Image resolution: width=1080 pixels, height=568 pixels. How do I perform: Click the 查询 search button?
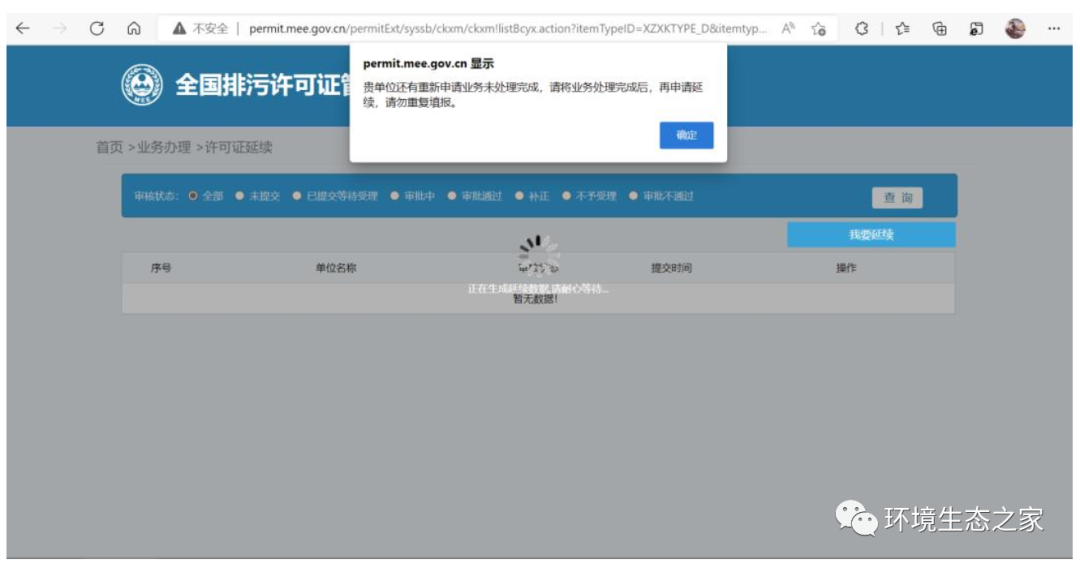(897, 198)
